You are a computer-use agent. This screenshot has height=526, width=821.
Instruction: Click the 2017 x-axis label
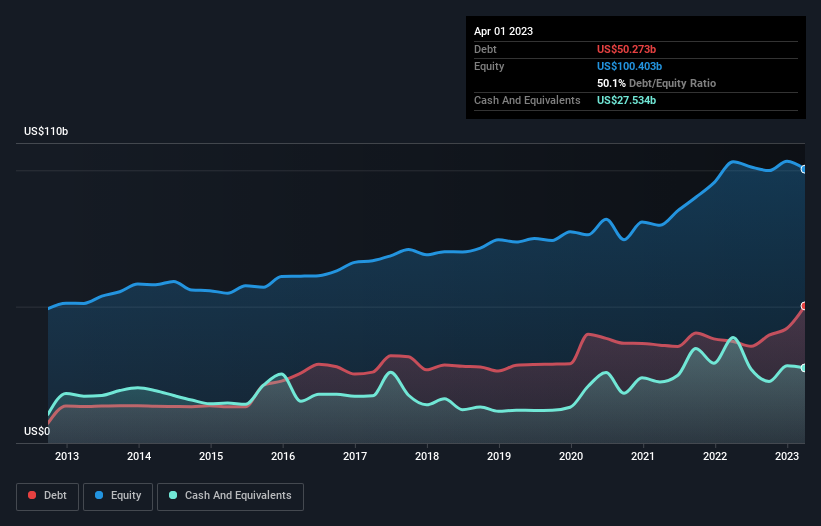(x=355, y=456)
